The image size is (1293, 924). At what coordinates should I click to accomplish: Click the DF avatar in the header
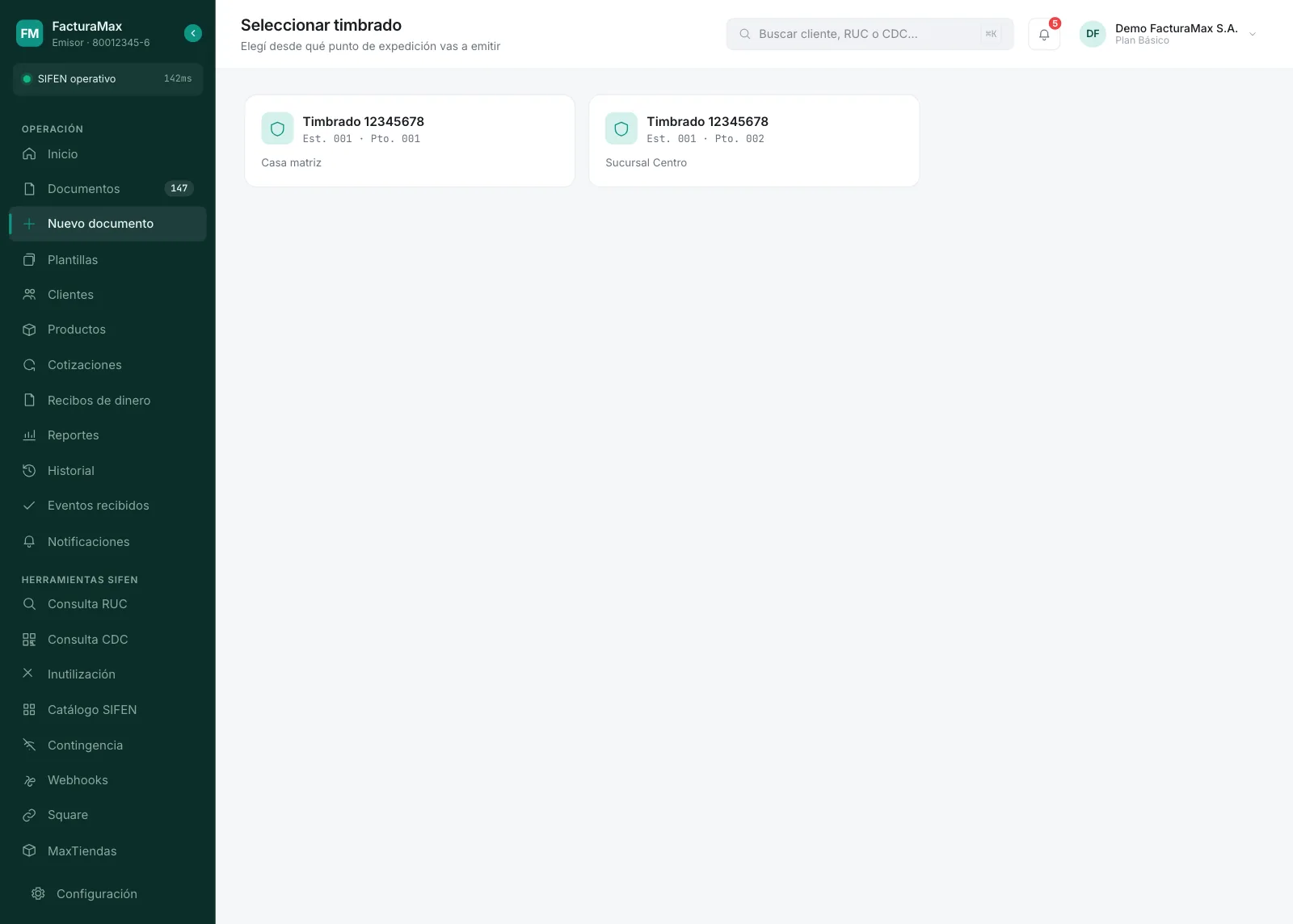[x=1093, y=34]
